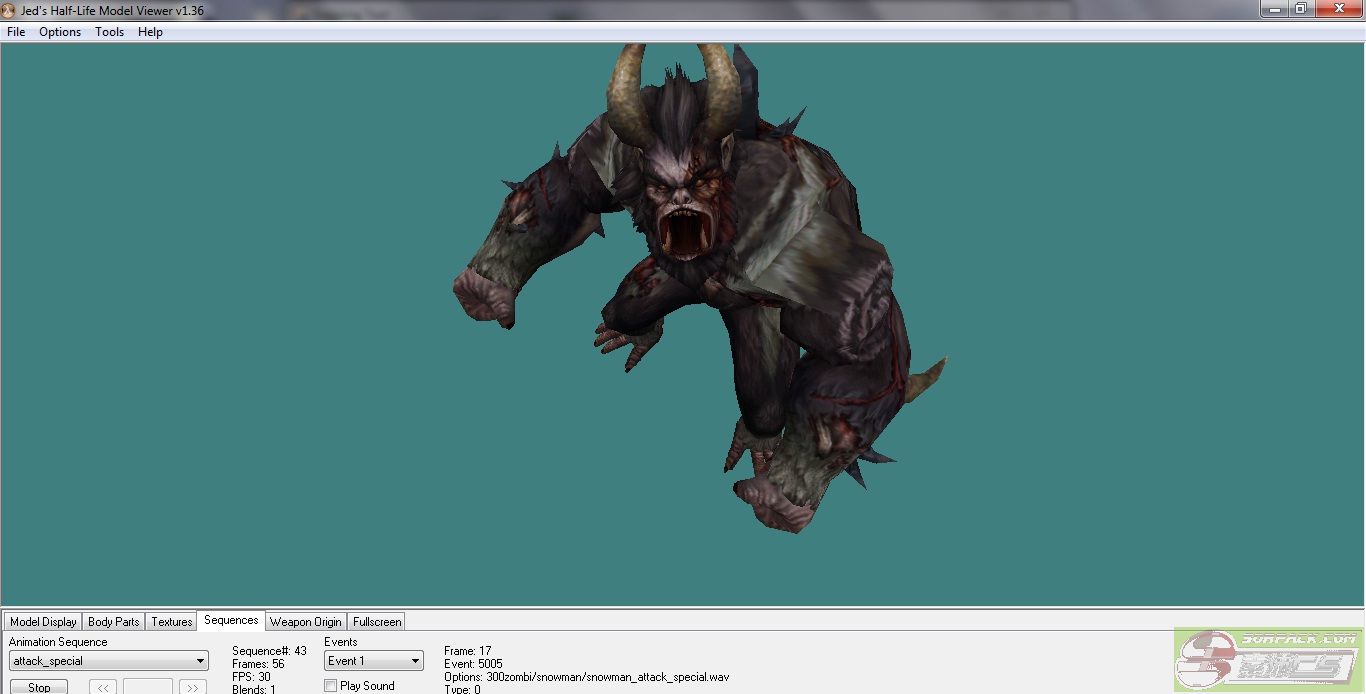Restore down the Model Viewer window
This screenshot has height=694, width=1366.
click(x=1301, y=9)
